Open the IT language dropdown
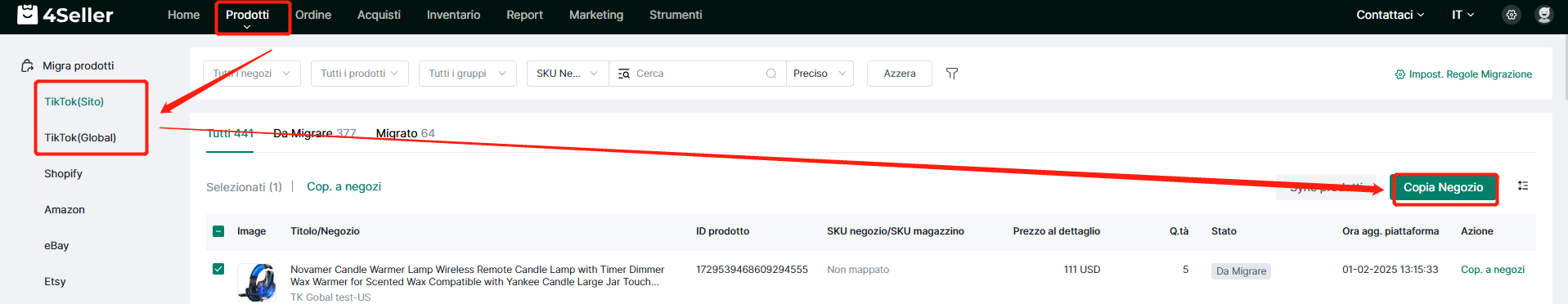This screenshot has height=304, width=1568. point(1462,15)
